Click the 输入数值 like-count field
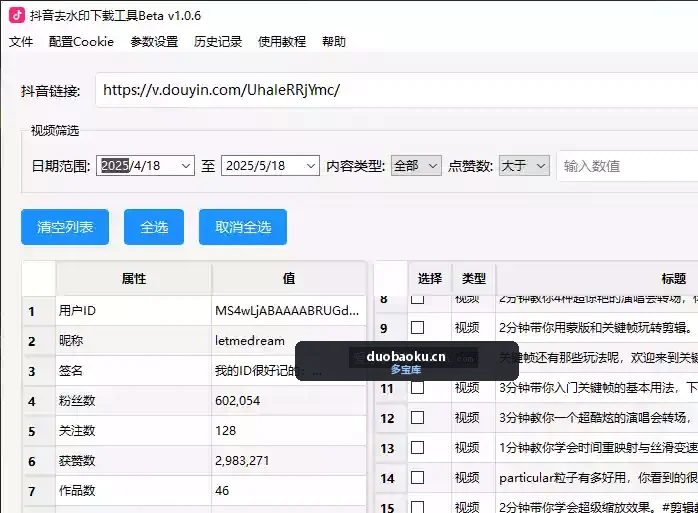Viewport: 698px width, 513px height. pyautogui.click(x=628, y=166)
